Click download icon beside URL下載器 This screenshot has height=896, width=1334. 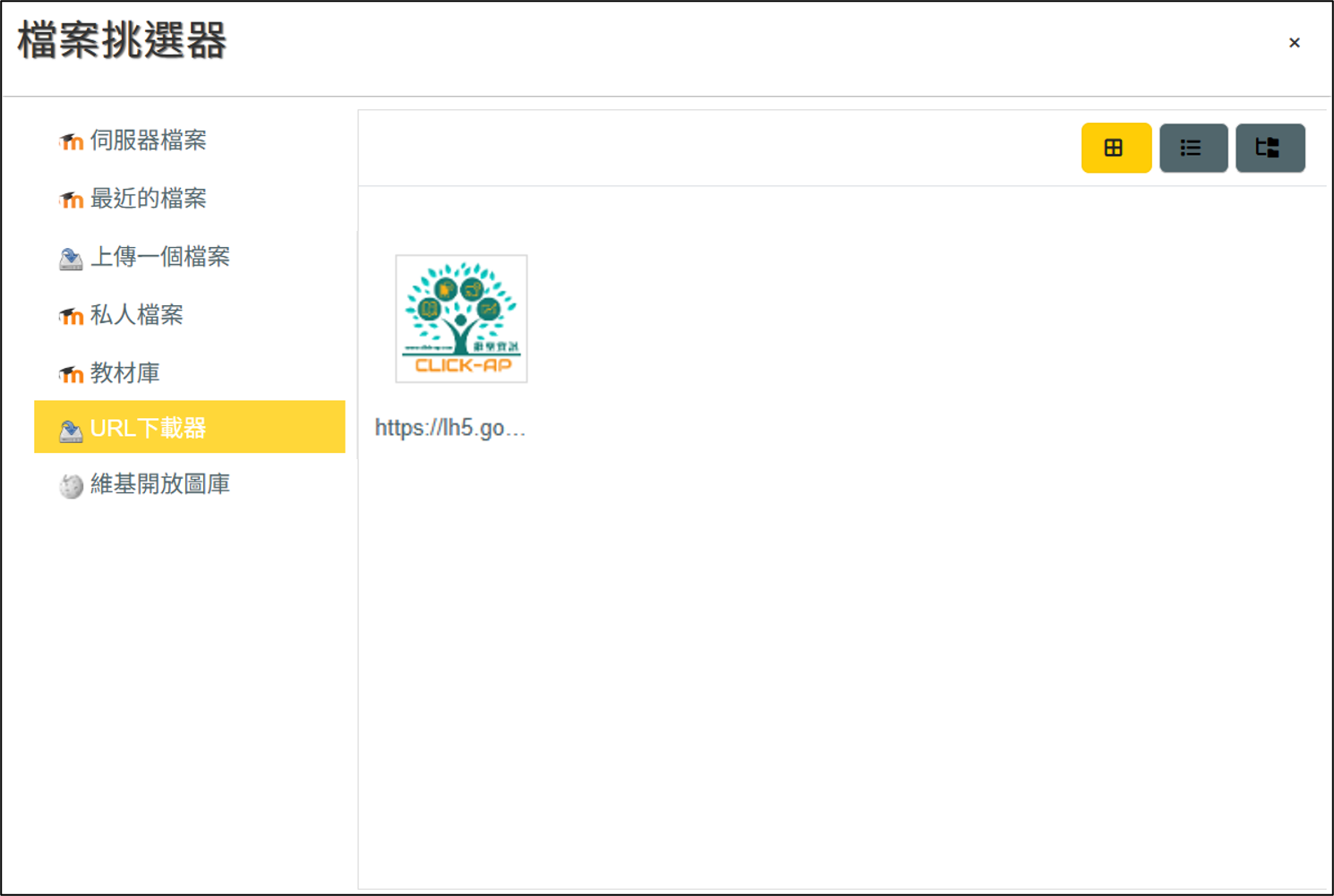(x=72, y=431)
